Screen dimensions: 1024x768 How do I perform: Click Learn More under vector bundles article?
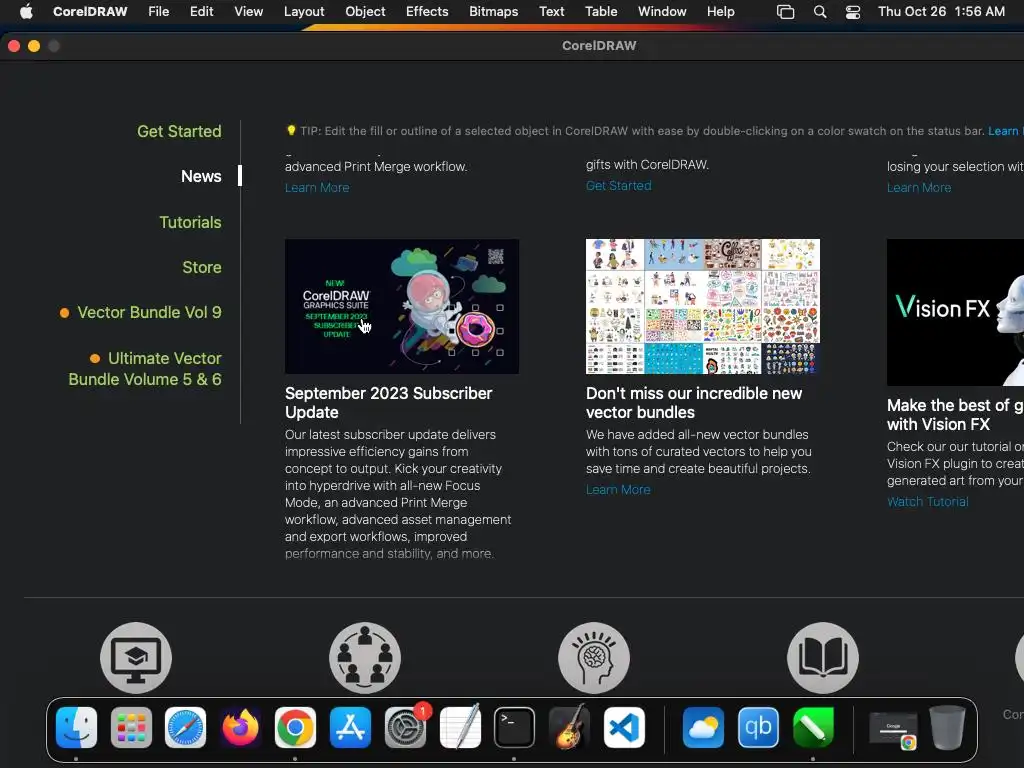[x=618, y=489]
